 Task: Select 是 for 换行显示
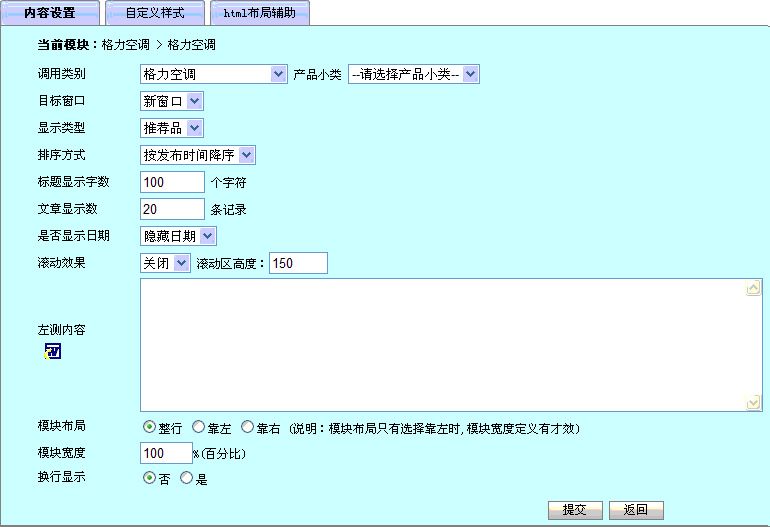(x=186, y=479)
